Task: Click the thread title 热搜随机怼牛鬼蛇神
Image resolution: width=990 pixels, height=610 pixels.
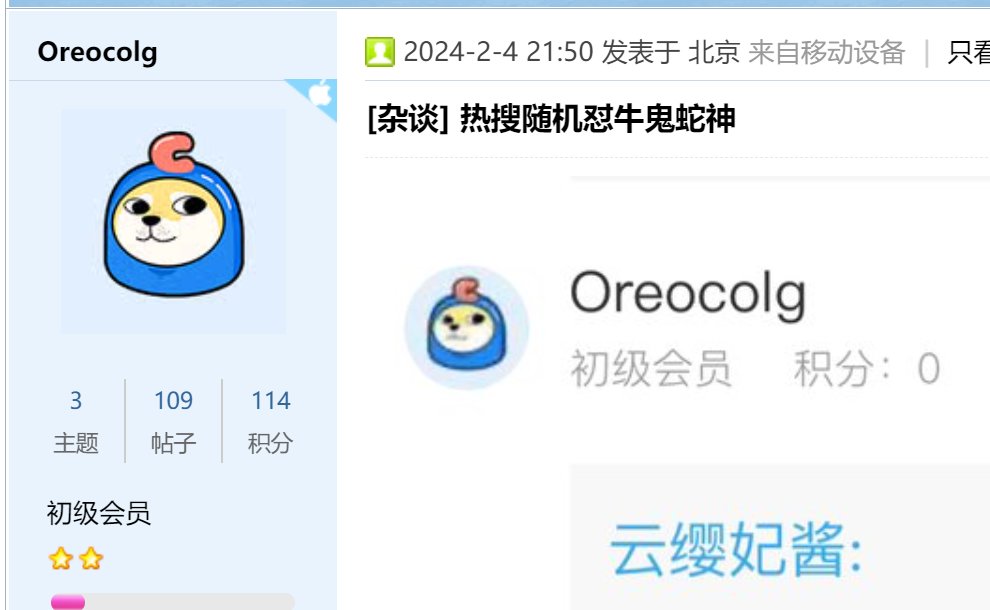Action: tap(597, 119)
